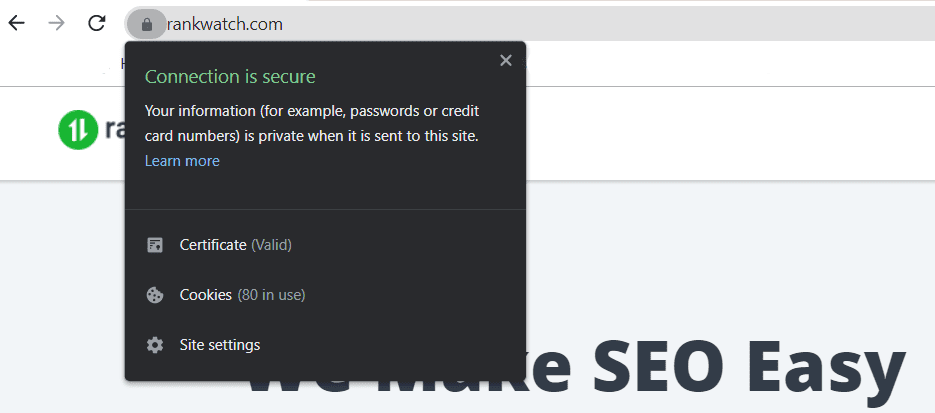
Task: Click the browser back arrow
Action: [17, 23]
